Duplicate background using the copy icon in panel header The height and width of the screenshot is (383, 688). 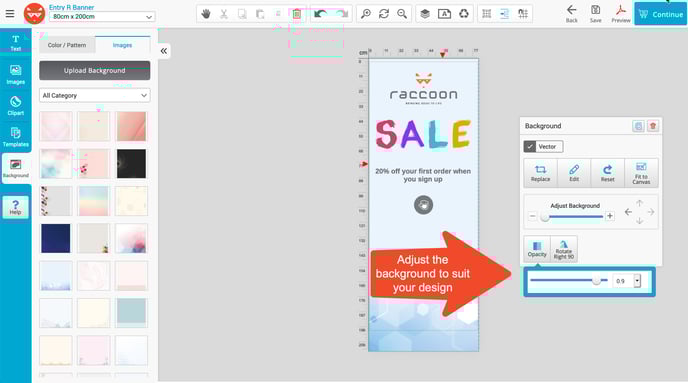638,126
